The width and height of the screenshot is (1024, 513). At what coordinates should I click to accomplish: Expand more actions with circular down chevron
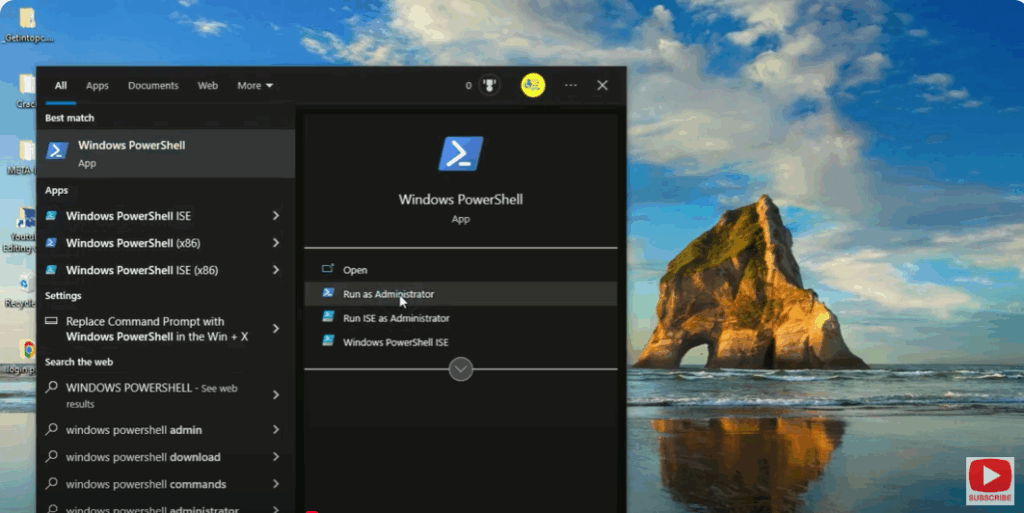[x=460, y=369]
